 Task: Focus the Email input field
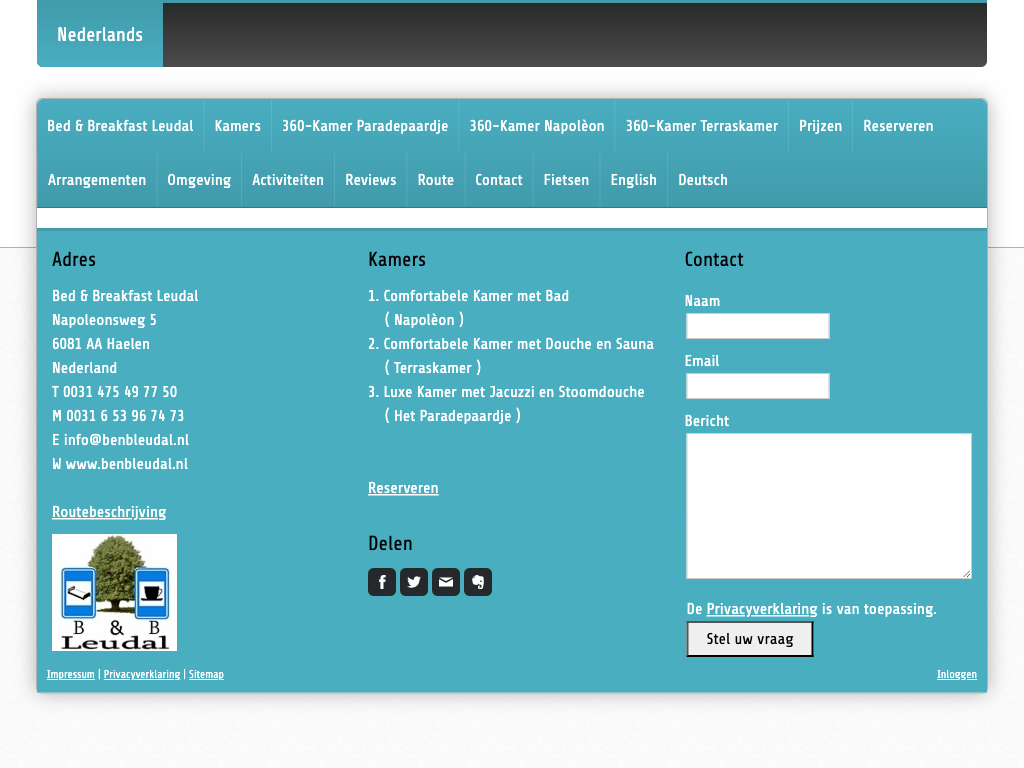coord(757,386)
